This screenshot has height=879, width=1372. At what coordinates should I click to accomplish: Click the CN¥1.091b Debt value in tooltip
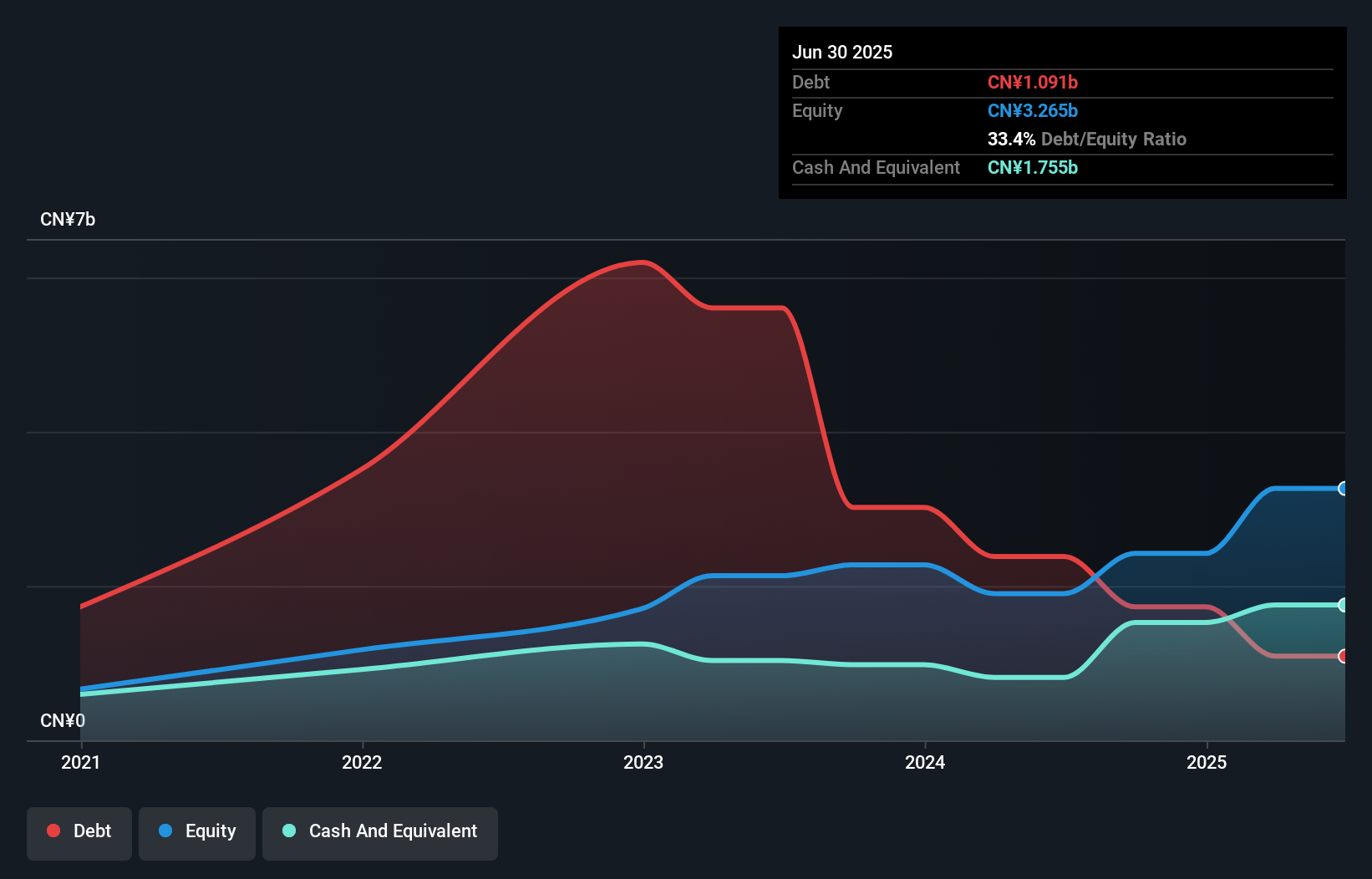tap(1033, 82)
